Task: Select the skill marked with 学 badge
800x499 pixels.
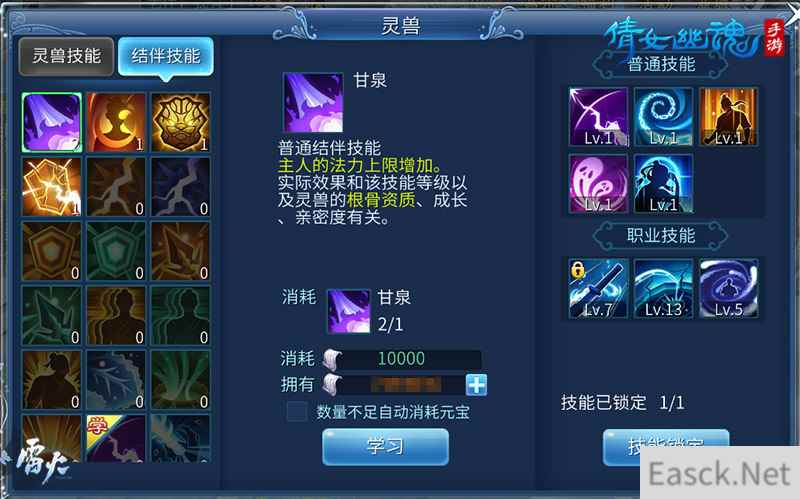Action: click(x=116, y=439)
